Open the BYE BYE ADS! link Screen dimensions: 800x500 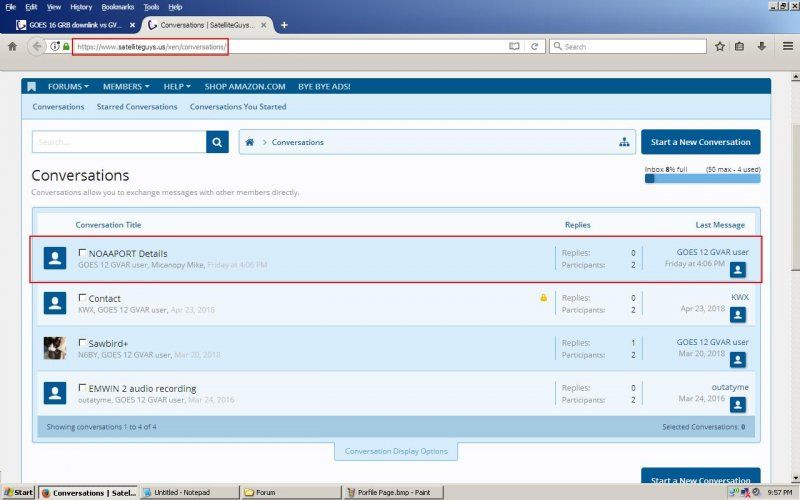click(x=324, y=87)
